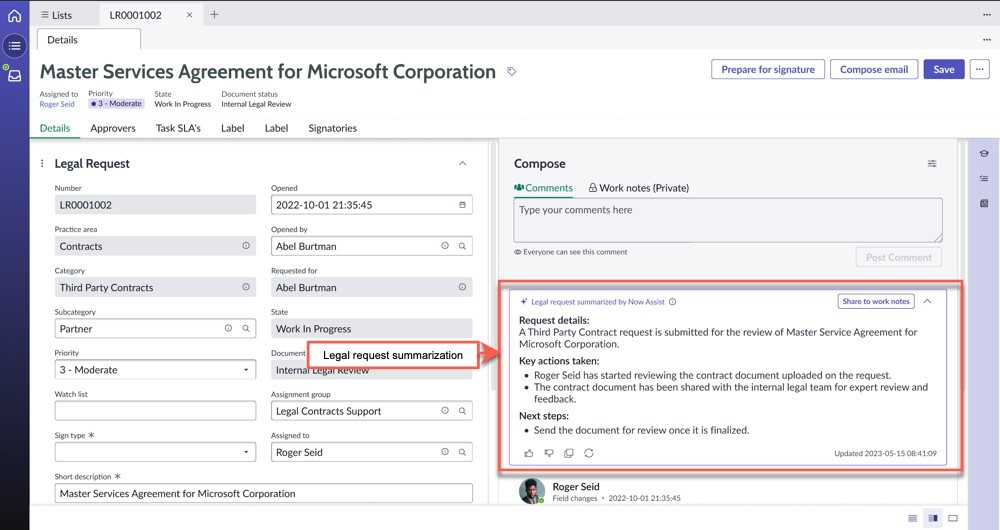Show info for Category Third Party Contracts
Viewport: 1000px width, 530px height.
coord(246,287)
